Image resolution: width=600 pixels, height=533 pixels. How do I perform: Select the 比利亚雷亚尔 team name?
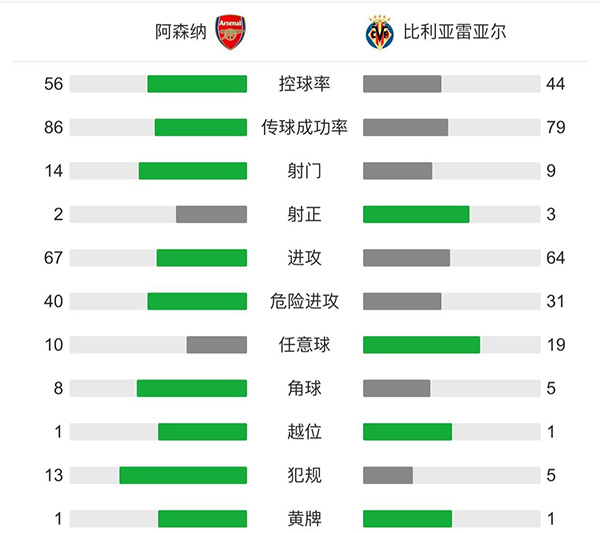click(449, 32)
